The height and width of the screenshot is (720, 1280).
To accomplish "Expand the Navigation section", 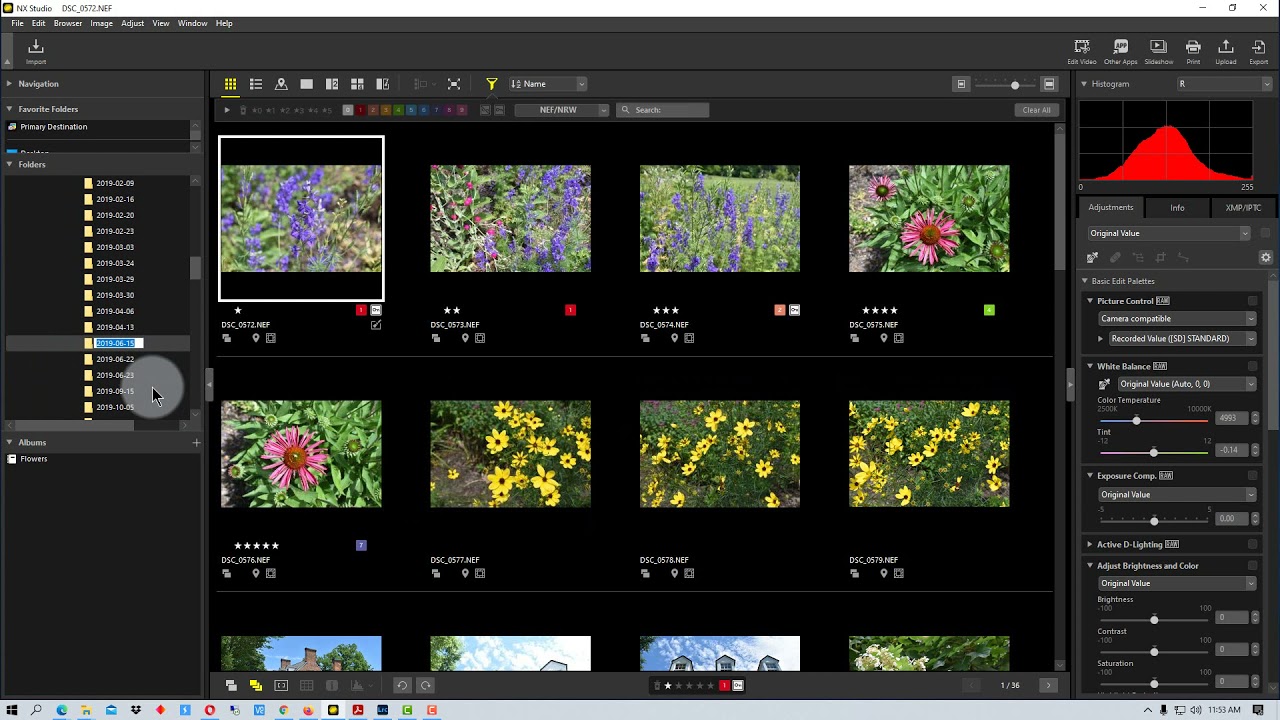I will 9,84.
